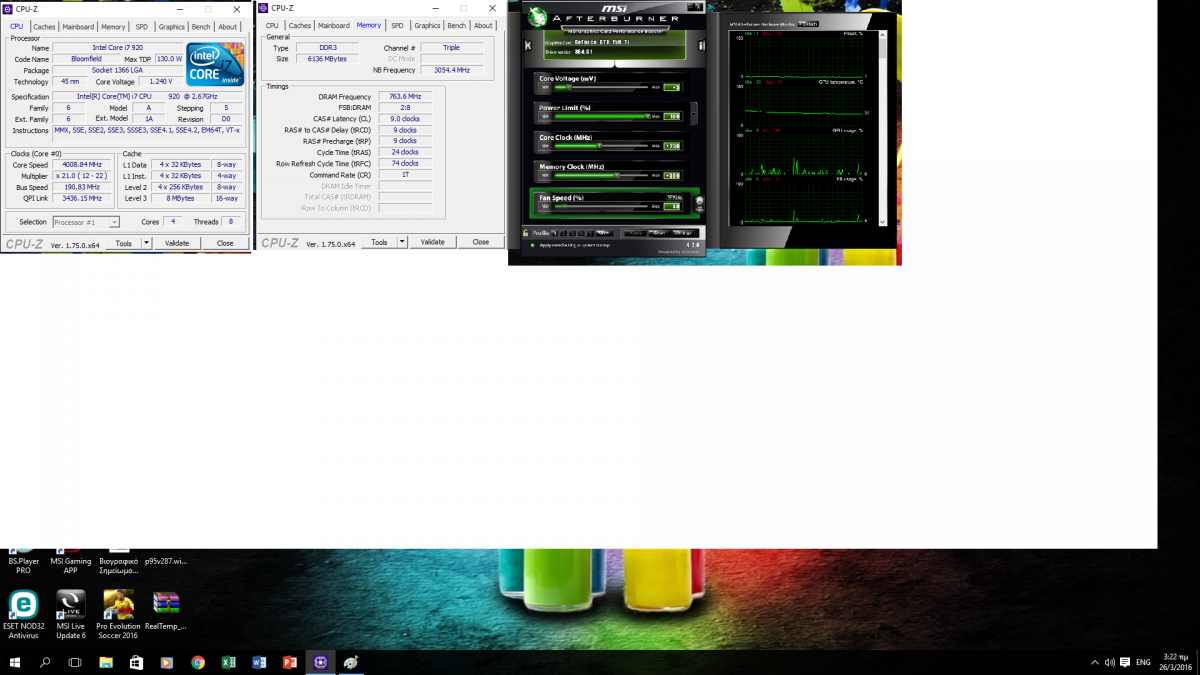This screenshot has height=675, width=1200.
Task: Launch Google Chrome from the taskbar
Action: tap(198, 662)
